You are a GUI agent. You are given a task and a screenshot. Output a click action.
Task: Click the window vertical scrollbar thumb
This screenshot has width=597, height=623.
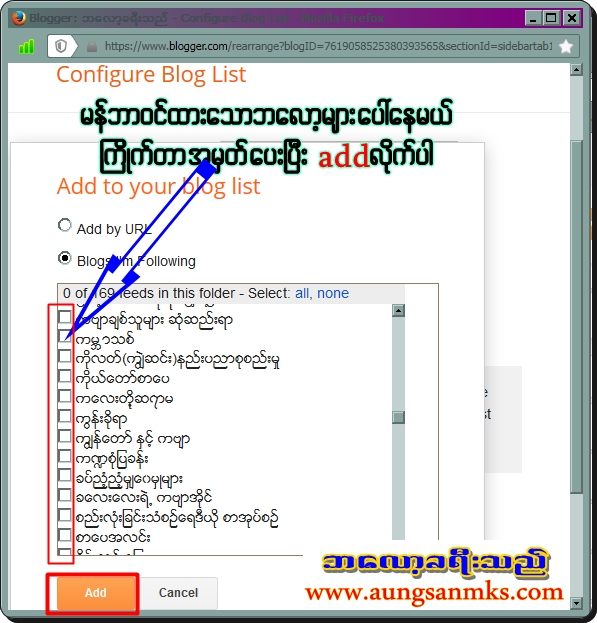[576, 317]
